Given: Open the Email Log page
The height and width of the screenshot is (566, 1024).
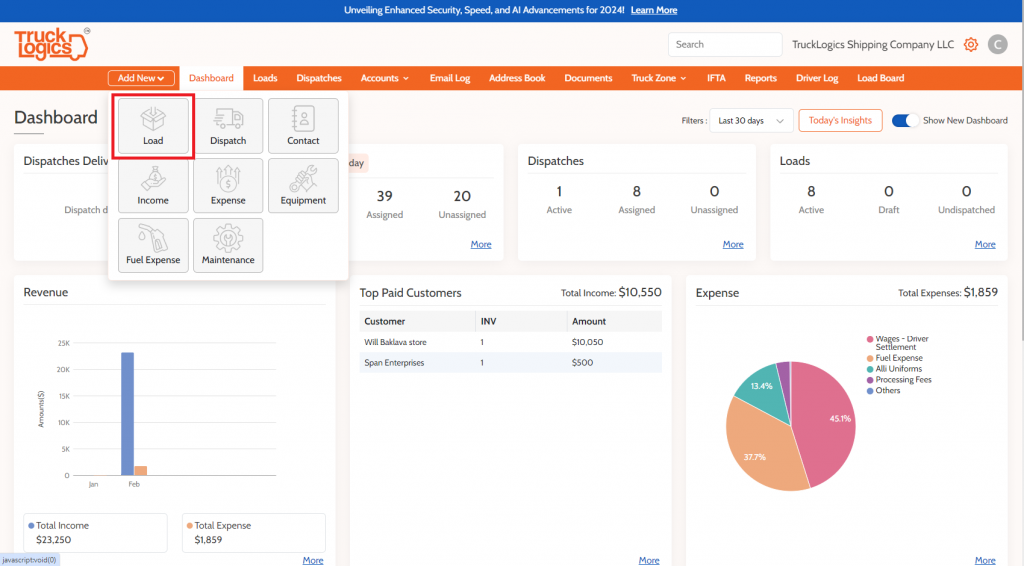Looking at the screenshot, I should coord(450,78).
